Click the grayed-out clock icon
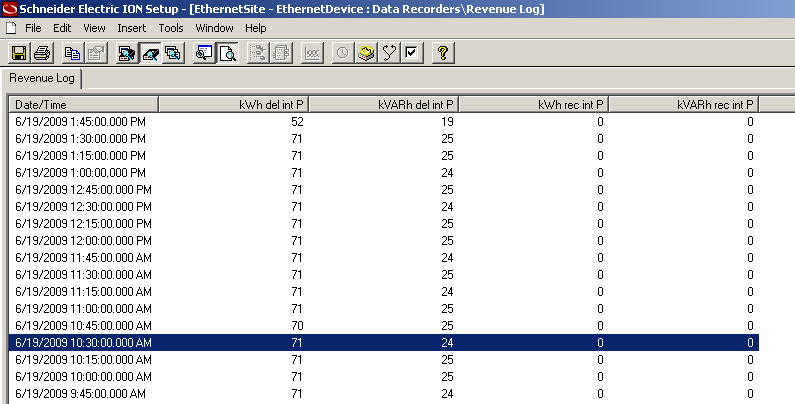 pyautogui.click(x=343, y=53)
